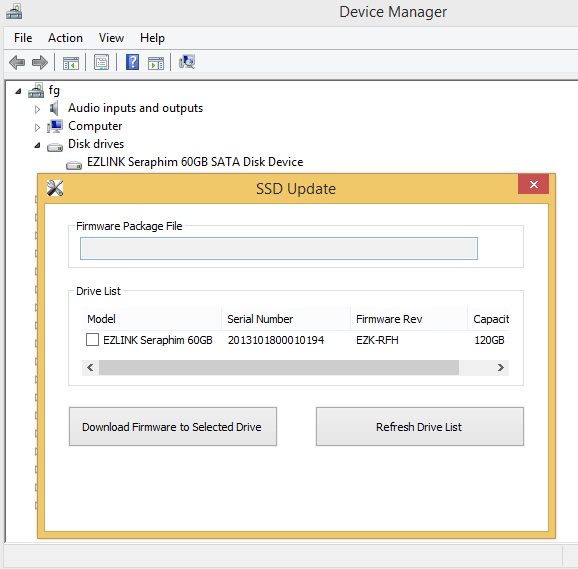Image resolution: width=578 pixels, height=569 pixels.
Task: Click the Forward arrow toolbar icon
Action: [x=40, y=62]
